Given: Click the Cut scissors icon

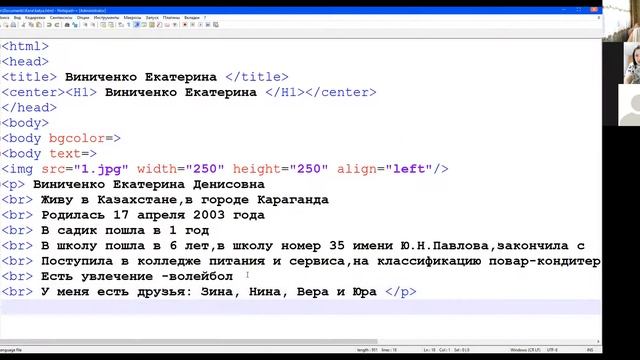Looking at the screenshot, I should 23,25.
